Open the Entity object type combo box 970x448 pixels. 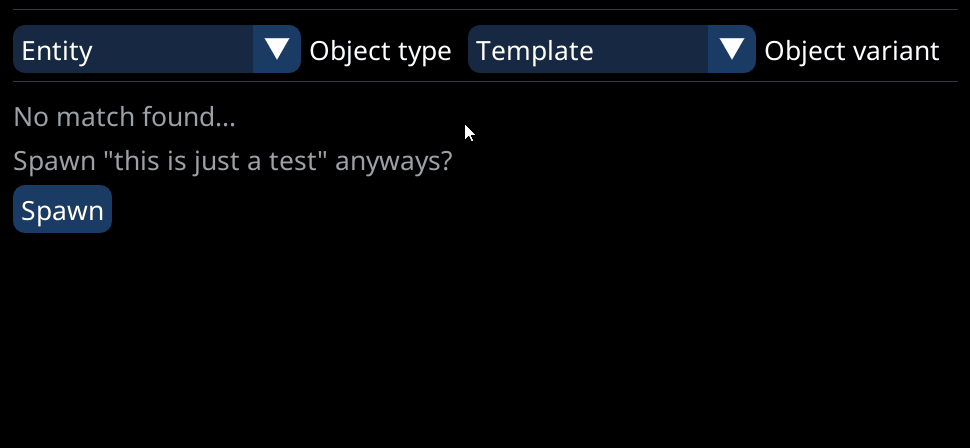click(134, 50)
